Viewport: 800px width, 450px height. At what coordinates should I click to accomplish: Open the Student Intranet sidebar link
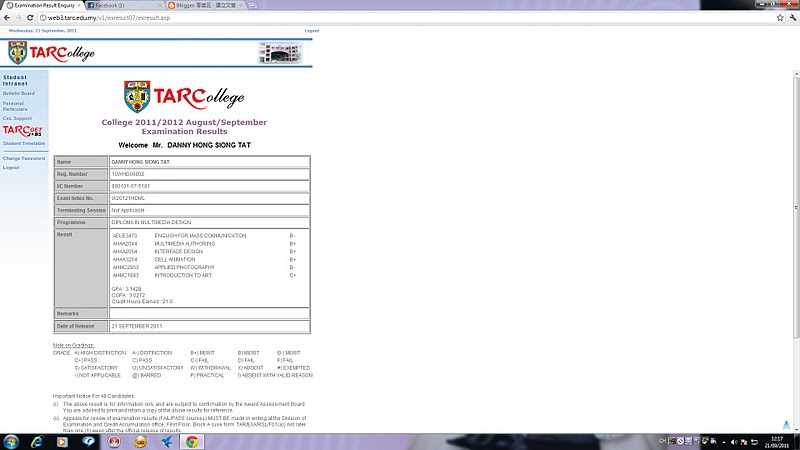point(15,80)
